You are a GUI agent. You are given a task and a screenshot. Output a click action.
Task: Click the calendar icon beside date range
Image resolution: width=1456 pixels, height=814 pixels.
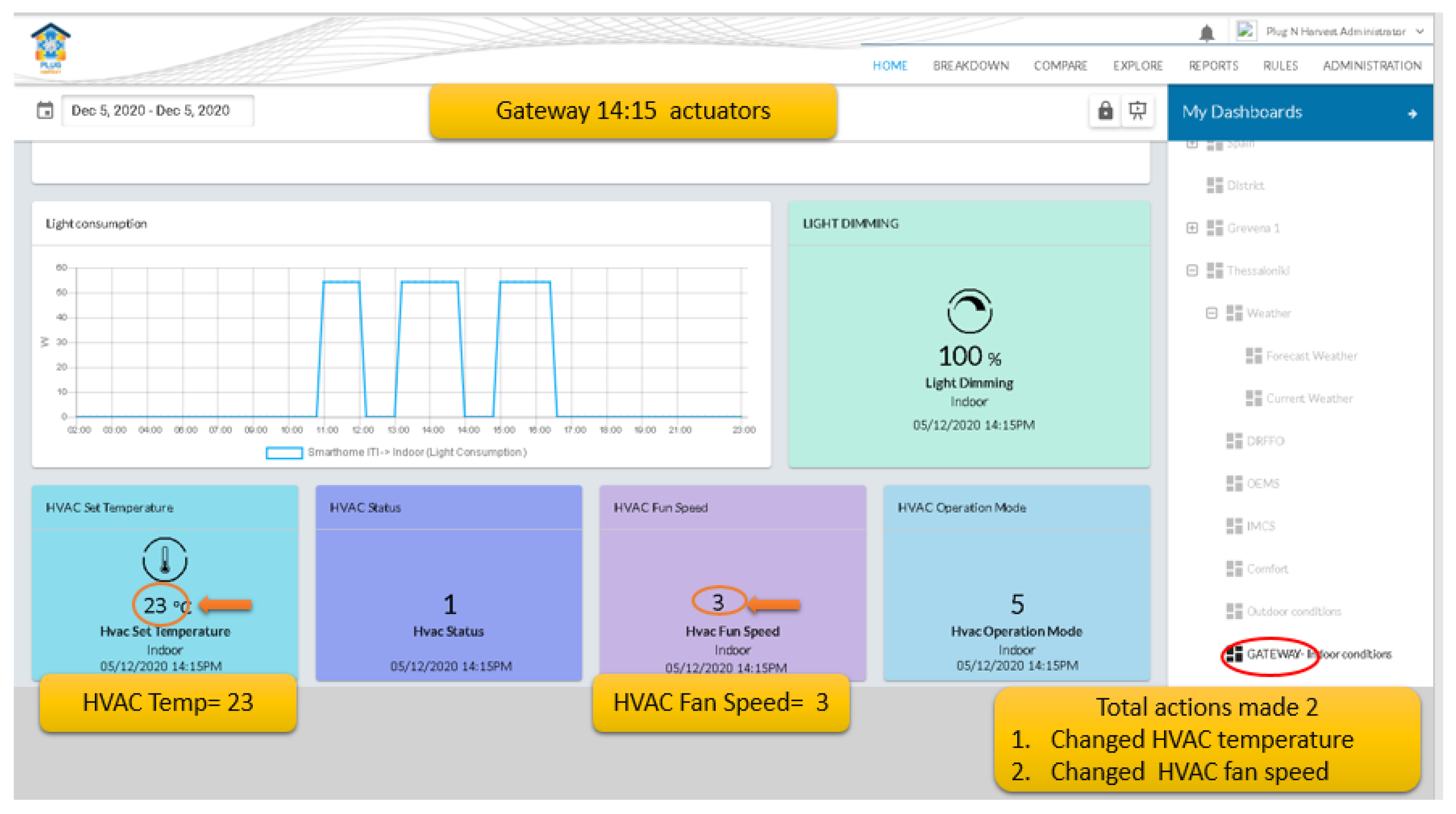point(45,110)
